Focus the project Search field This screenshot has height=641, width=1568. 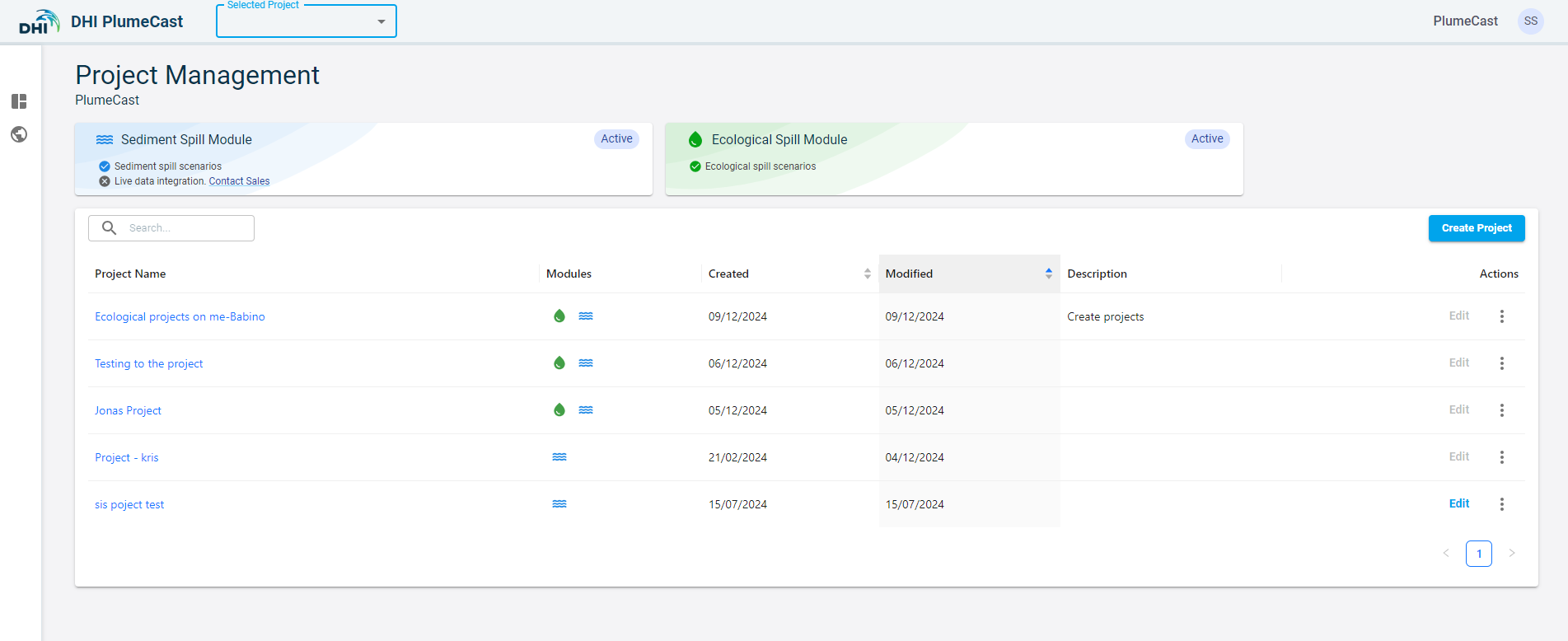(187, 228)
